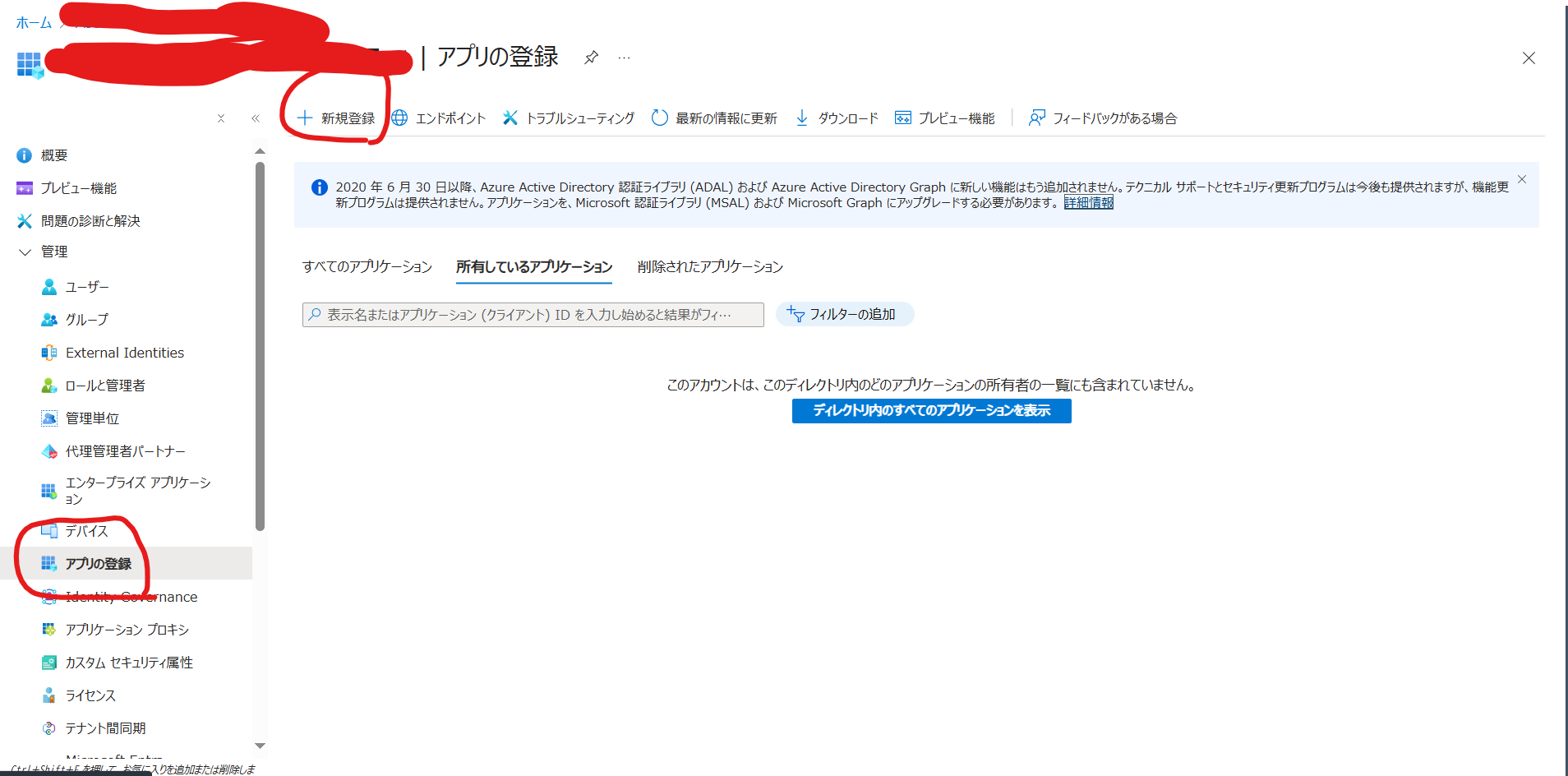Close the アプリの登録 blade

[1529, 58]
